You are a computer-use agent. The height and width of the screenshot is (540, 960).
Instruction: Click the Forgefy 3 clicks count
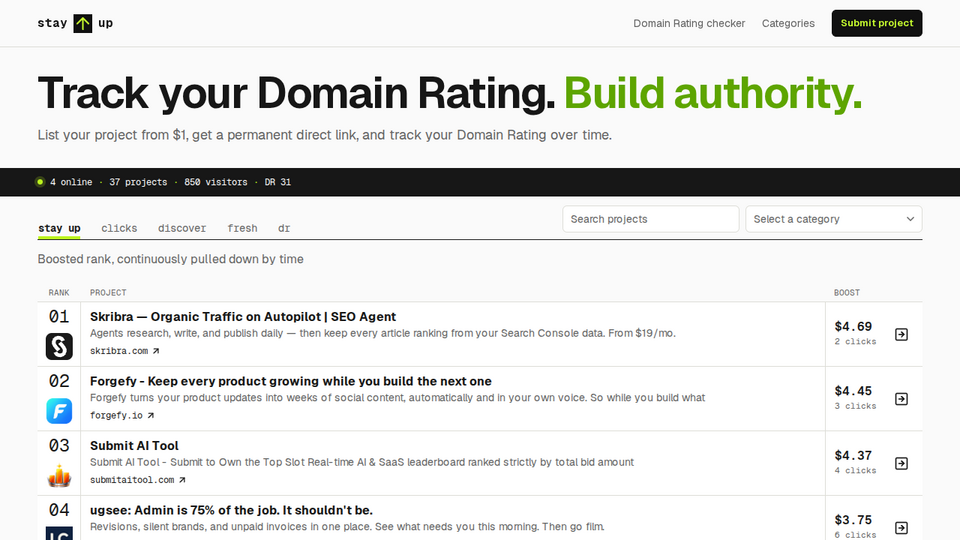(855, 406)
